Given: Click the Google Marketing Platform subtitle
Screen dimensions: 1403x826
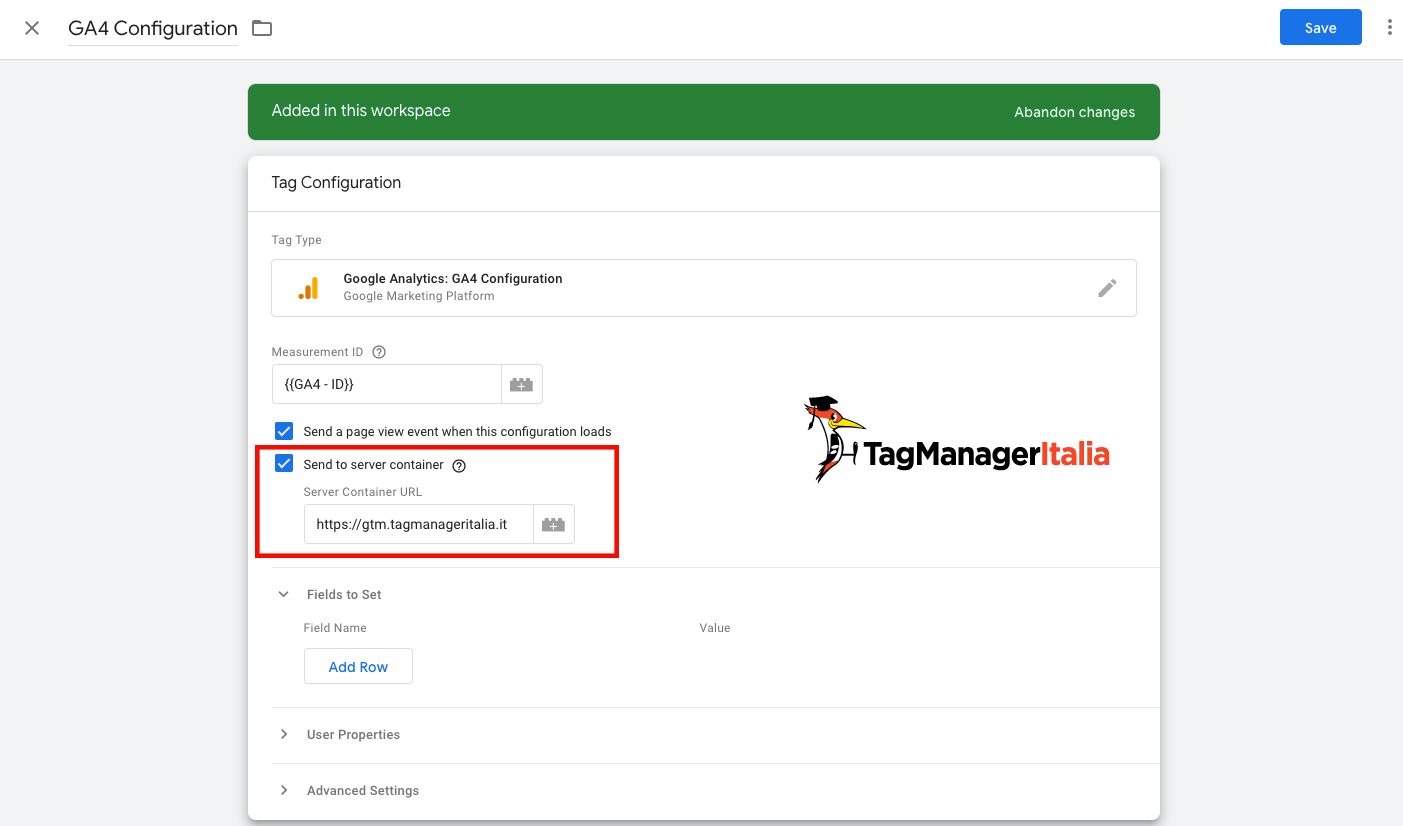Looking at the screenshot, I should [419, 296].
